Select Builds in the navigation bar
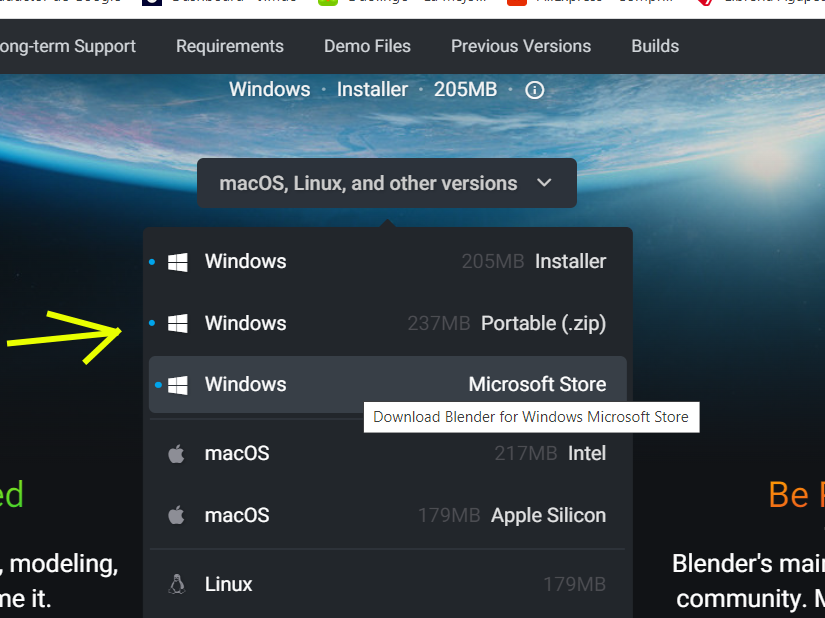The width and height of the screenshot is (825, 618). point(655,46)
